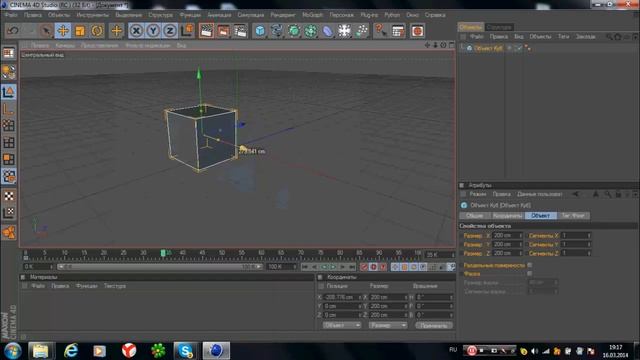Click the Apply button in Coordinates
Viewport: 640px width, 360px height.
click(x=434, y=325)
